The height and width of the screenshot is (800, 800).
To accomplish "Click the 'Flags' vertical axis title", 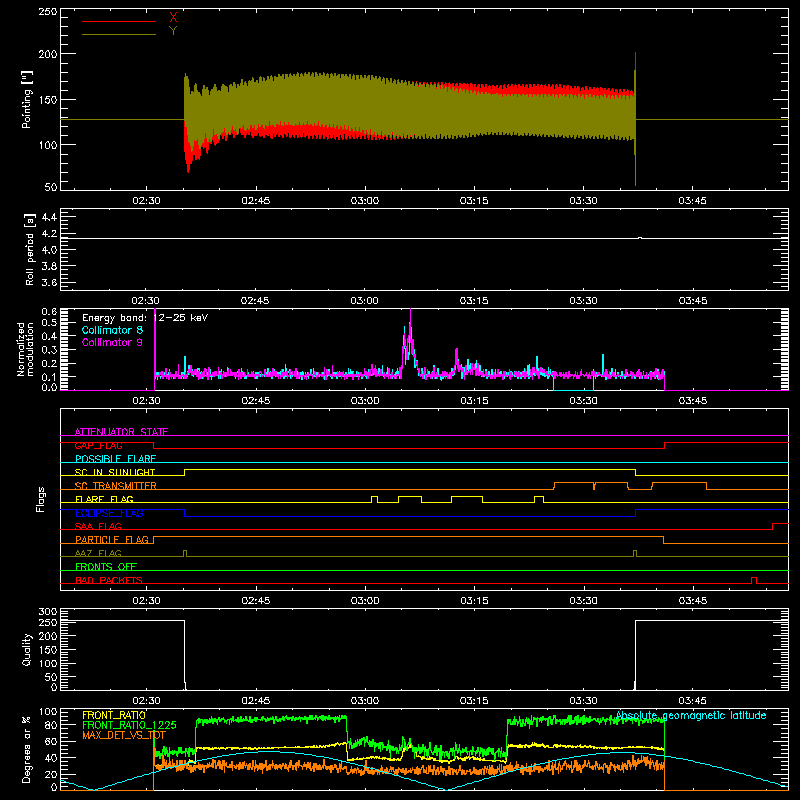I will tap(41, 499).
